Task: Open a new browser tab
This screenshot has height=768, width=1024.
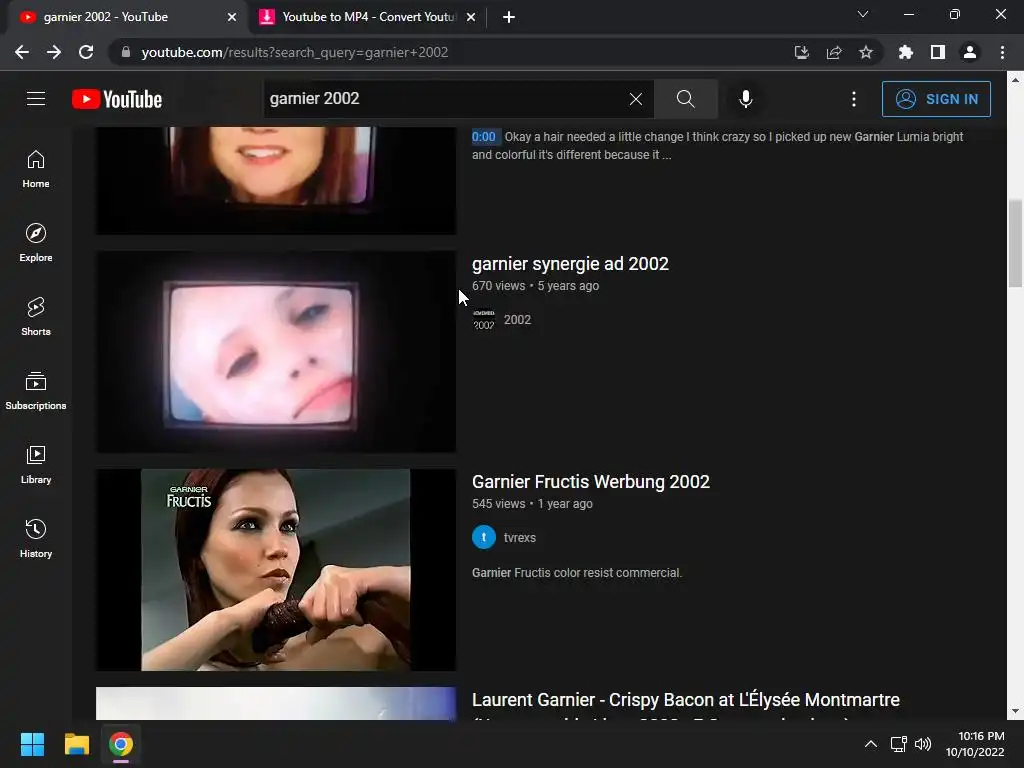Action: 509,17
